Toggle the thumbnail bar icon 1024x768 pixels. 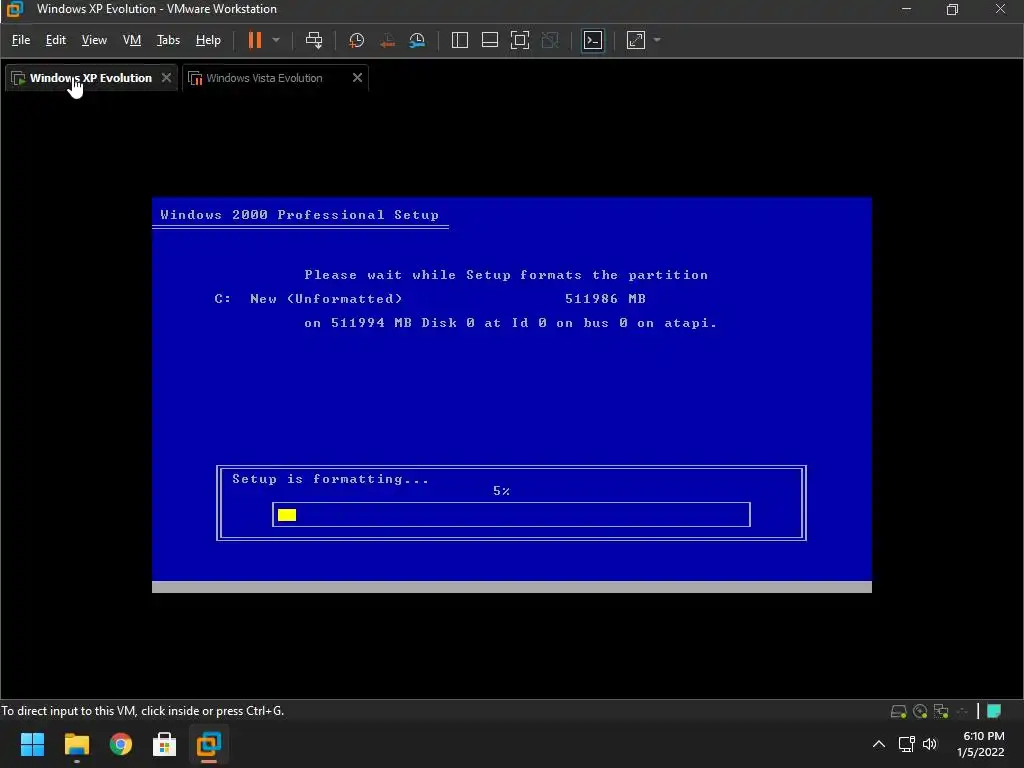click(490, 40)
